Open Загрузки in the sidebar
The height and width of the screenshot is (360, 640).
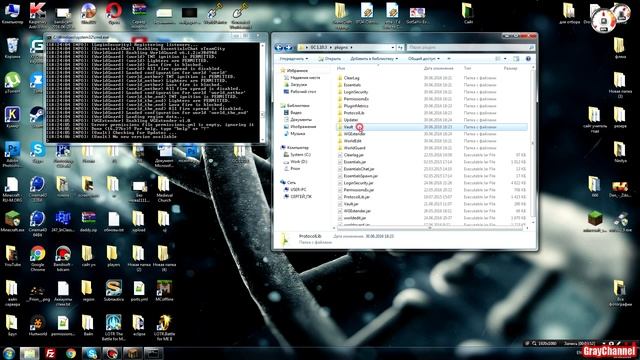pyautogui.click(x=296, y=84)
